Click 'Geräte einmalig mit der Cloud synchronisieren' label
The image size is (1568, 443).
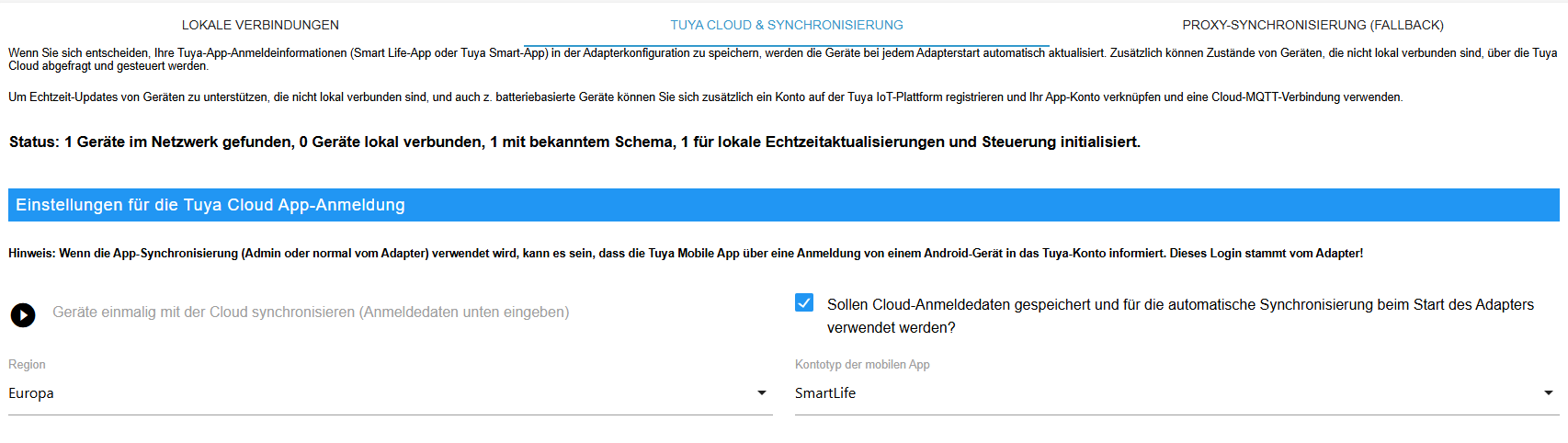click(x=311, y=312)
